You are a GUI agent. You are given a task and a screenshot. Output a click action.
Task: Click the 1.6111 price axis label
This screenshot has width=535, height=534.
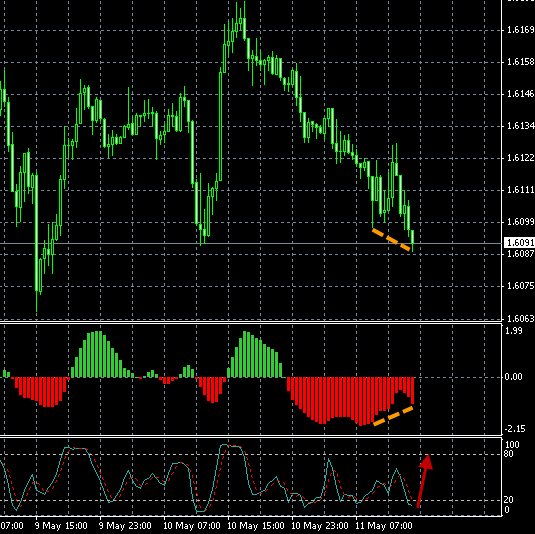[x=521, y=190]
